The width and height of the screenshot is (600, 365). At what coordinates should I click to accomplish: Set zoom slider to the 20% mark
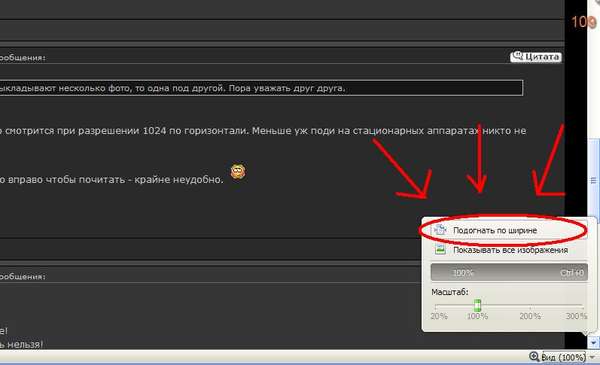pyautogui.click(x=436, y=306)
